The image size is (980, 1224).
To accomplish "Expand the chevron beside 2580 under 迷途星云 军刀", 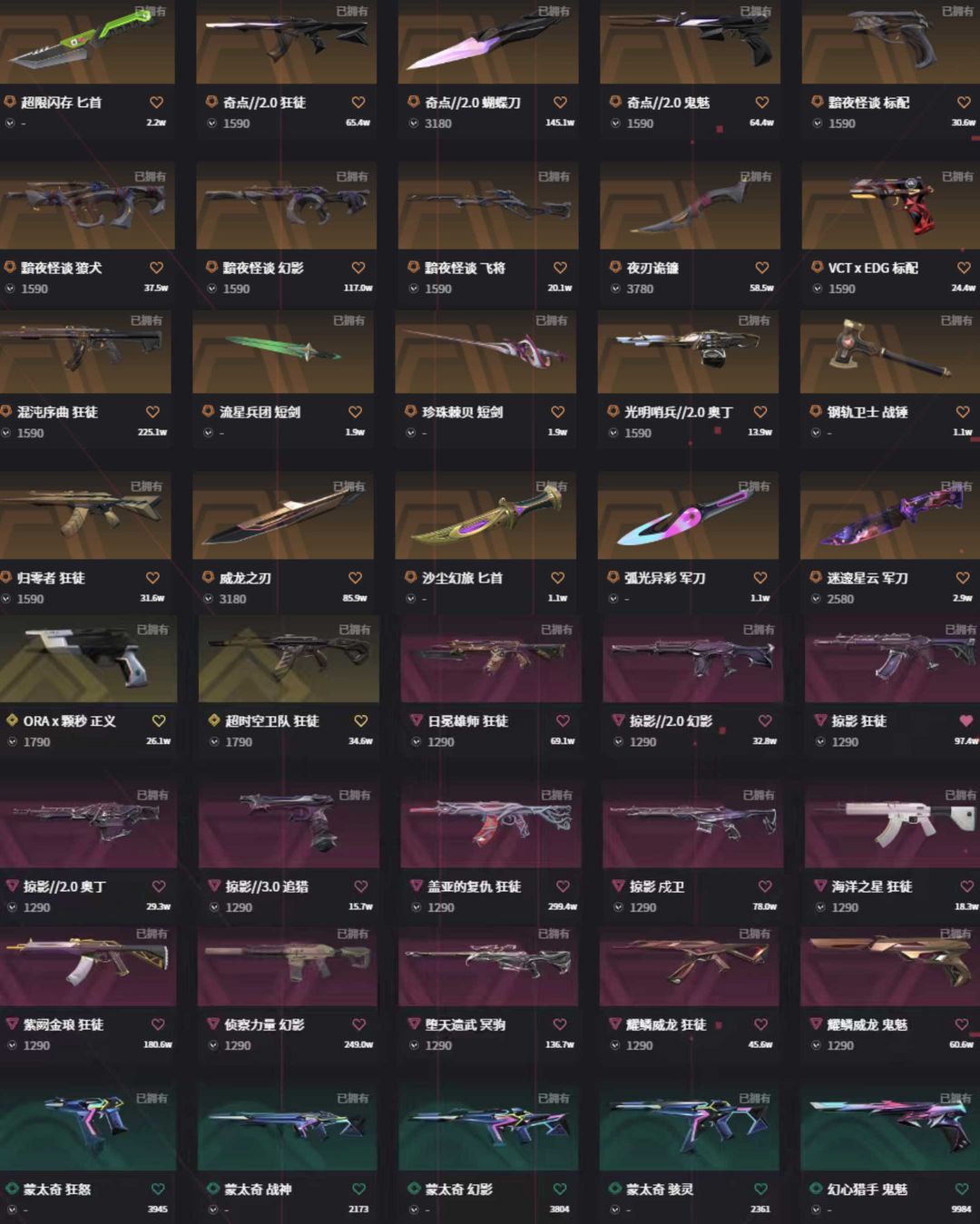I will 816,599.
